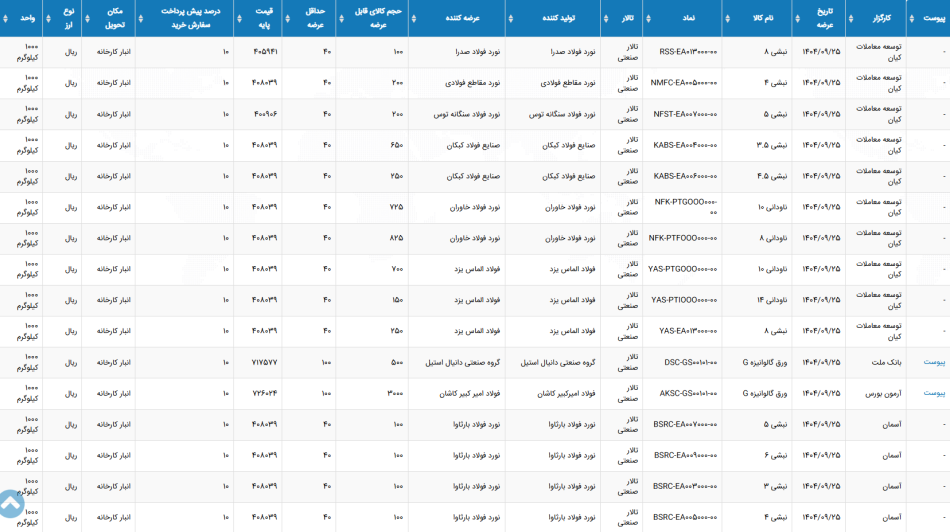Select the NFK-PTF symbol cell
Viewport: 950px width, 532px height.
[x=683, y=238]
